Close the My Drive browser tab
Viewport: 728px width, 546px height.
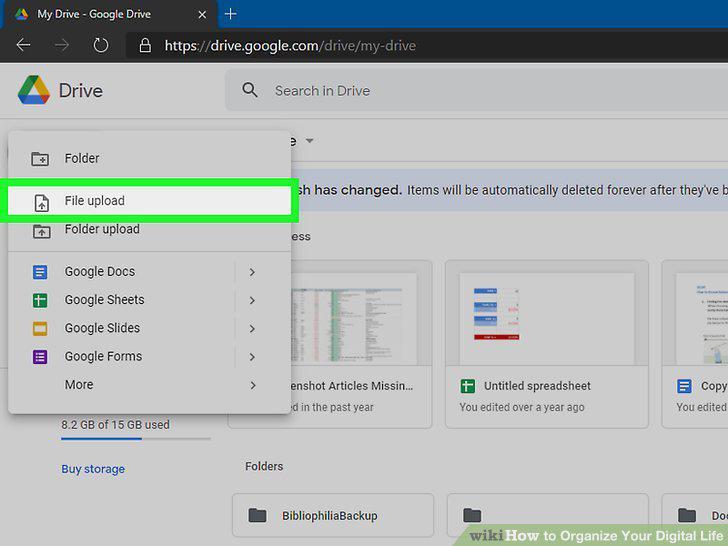[x=202, y=14]
